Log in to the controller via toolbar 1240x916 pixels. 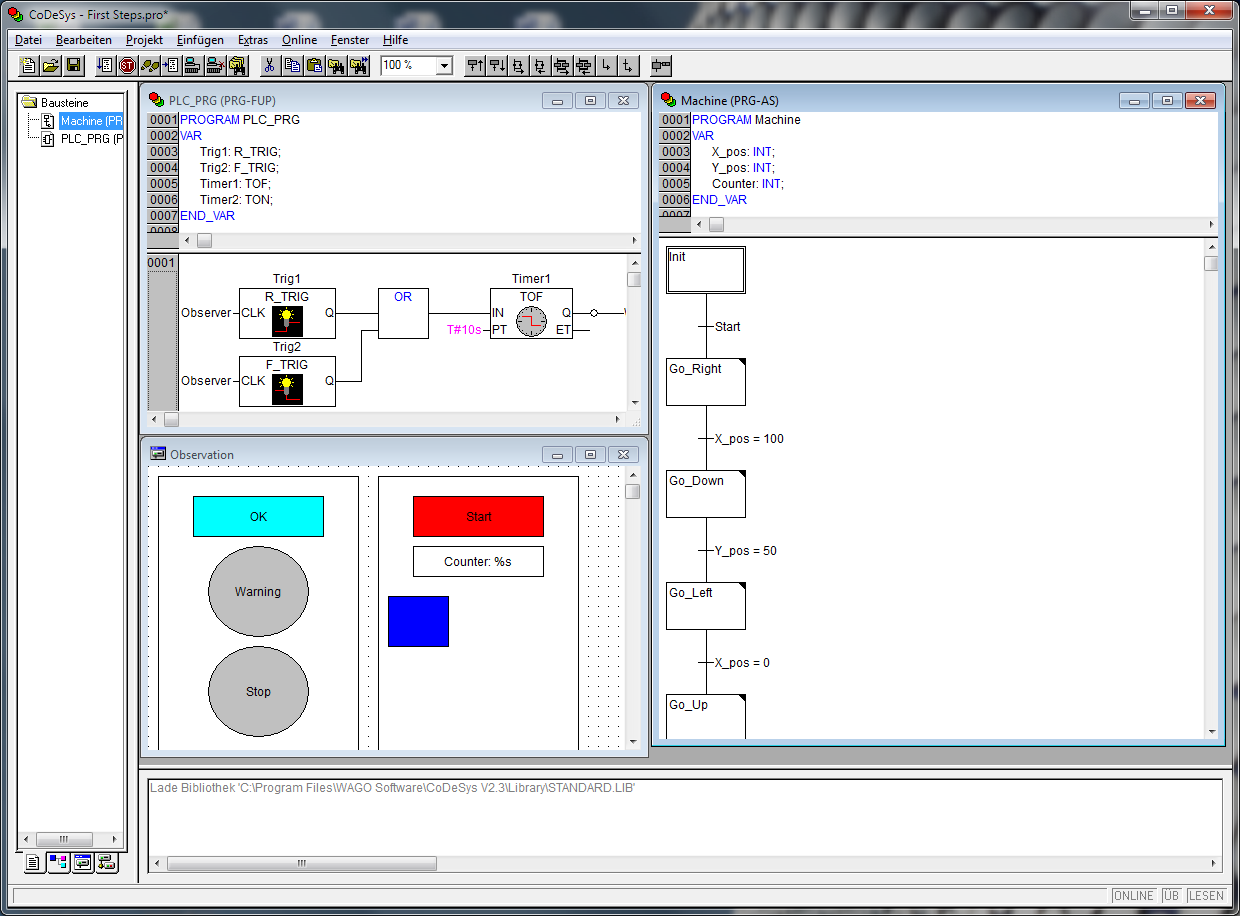click(x=193, y=66)
